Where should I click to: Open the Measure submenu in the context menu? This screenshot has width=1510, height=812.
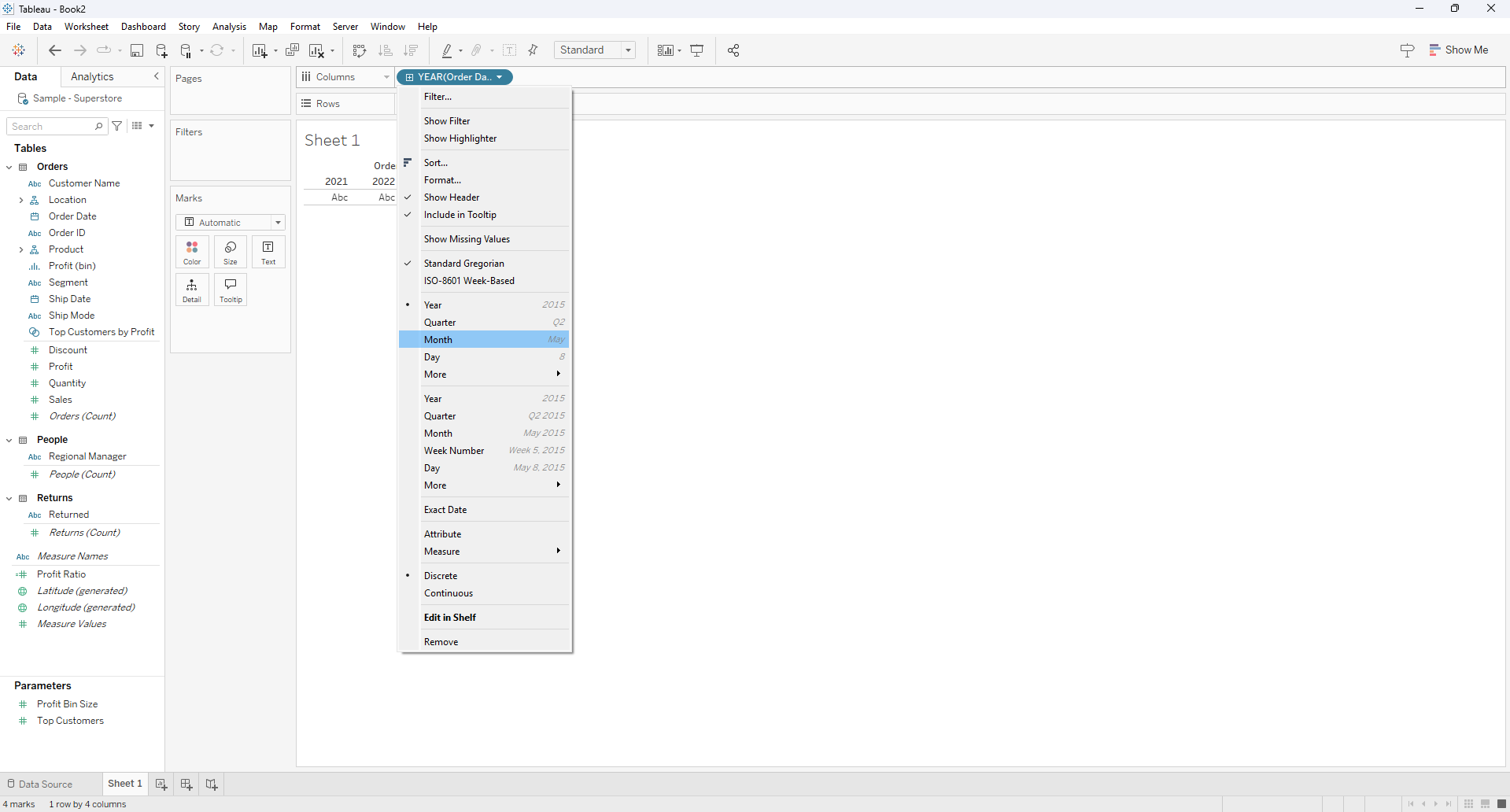tap(484, 552)
